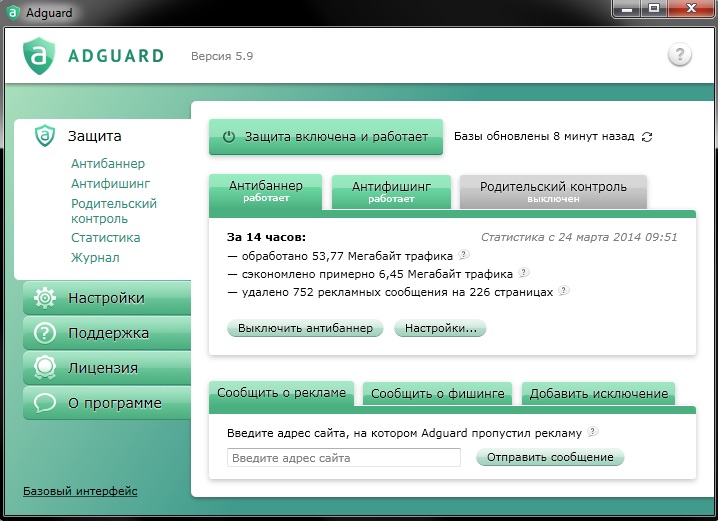The image size is (718, 521).
Task: Click the Версия 5.9 text
Action: (x=222, y=56)
